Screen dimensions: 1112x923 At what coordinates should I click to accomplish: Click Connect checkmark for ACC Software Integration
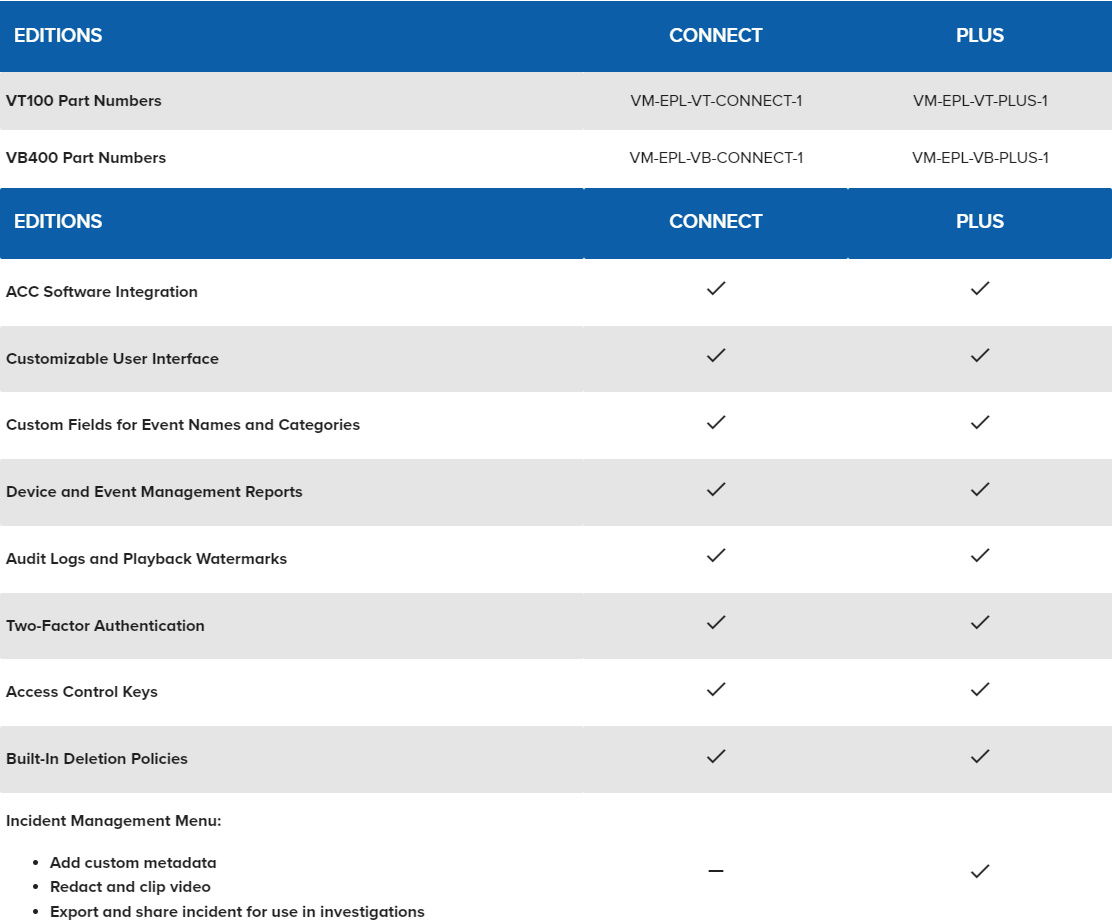coord(716,289)
